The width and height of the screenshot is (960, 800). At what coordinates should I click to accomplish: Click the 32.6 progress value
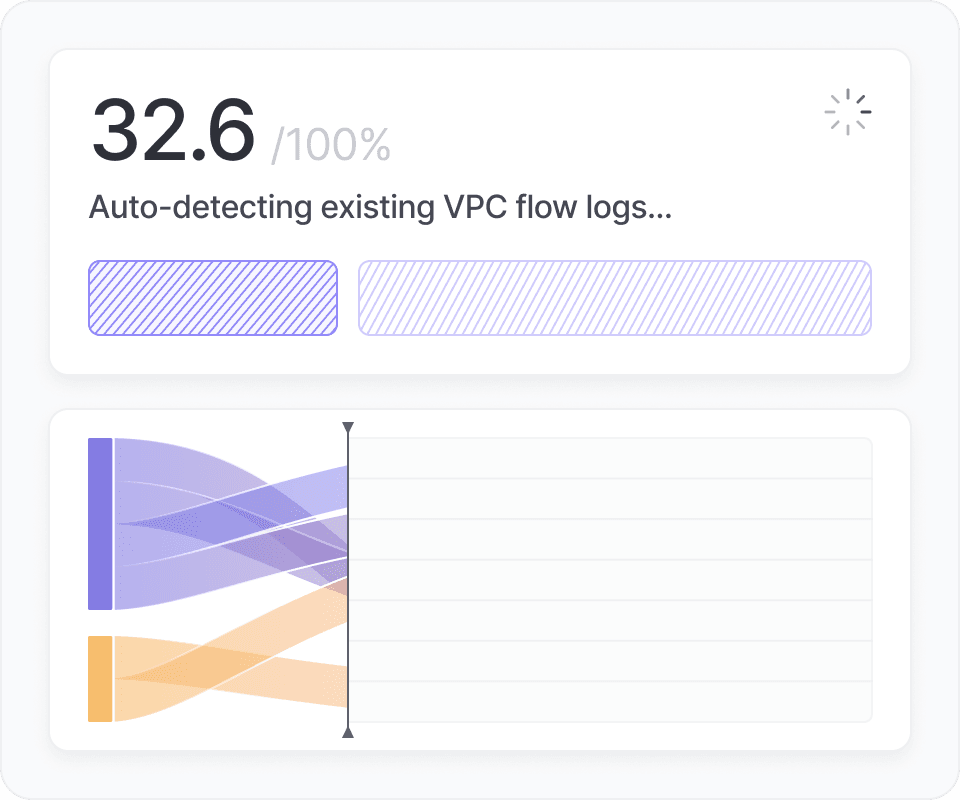pos(174,131)
